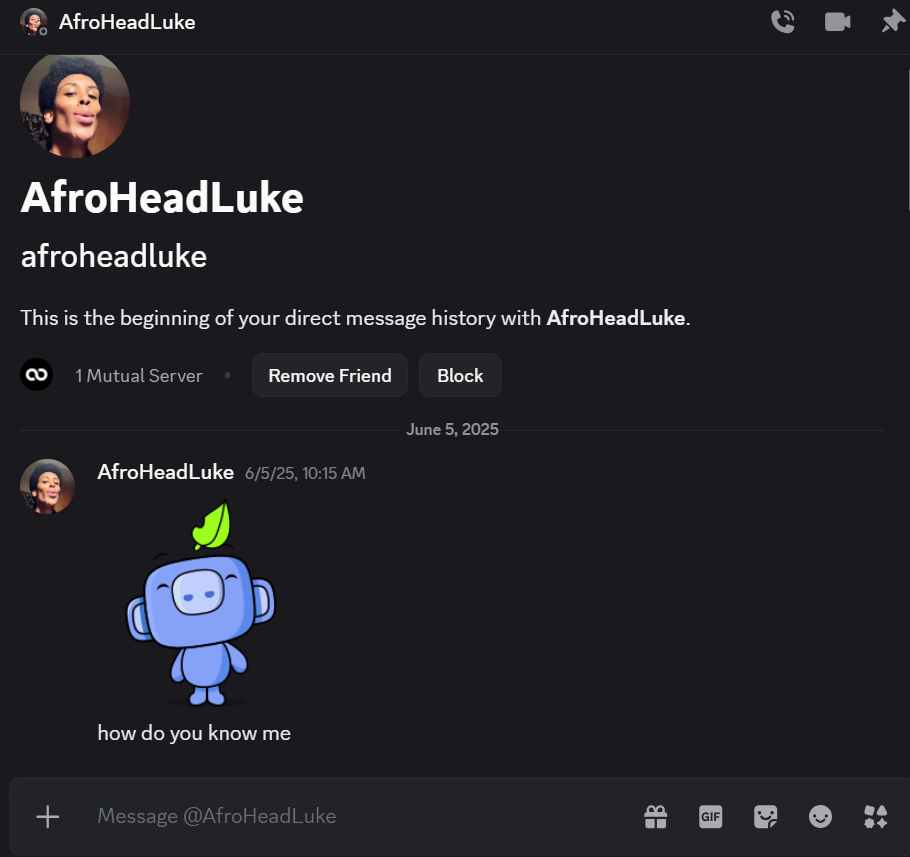Viewport: 910px width, 857px height.
Task: Open the emoji picker
Action: point(820,816)
